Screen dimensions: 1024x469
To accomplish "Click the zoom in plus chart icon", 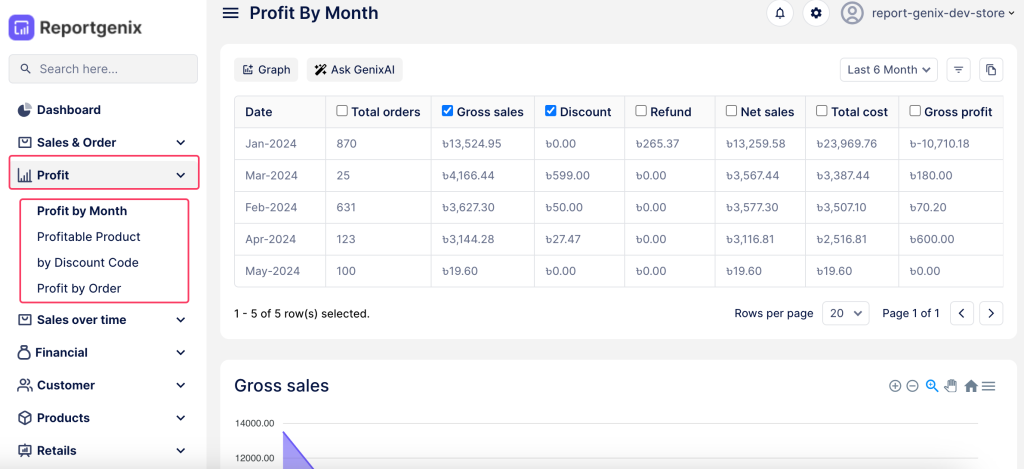I will click(895, 386).
